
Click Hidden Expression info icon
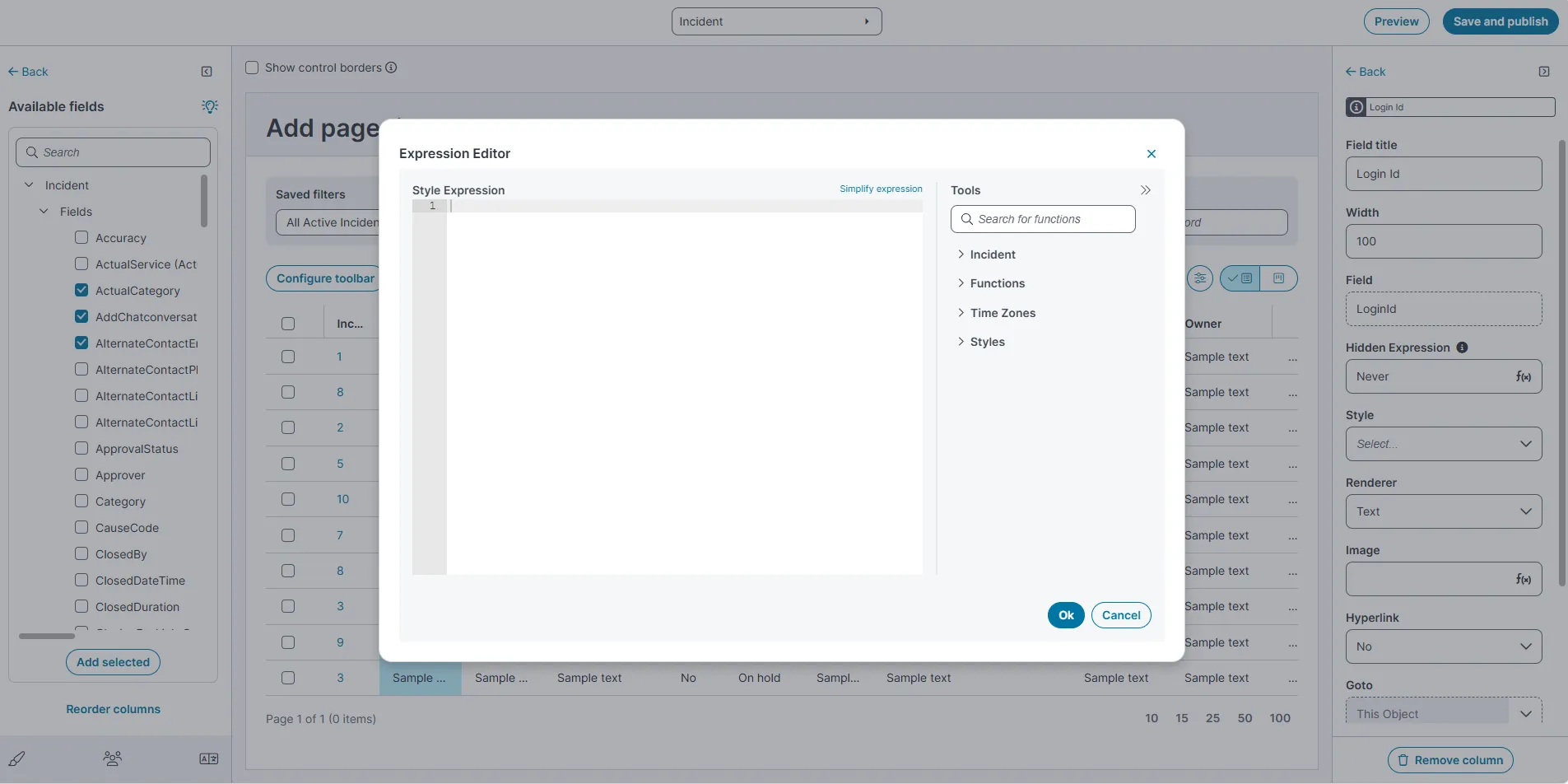1462,348
